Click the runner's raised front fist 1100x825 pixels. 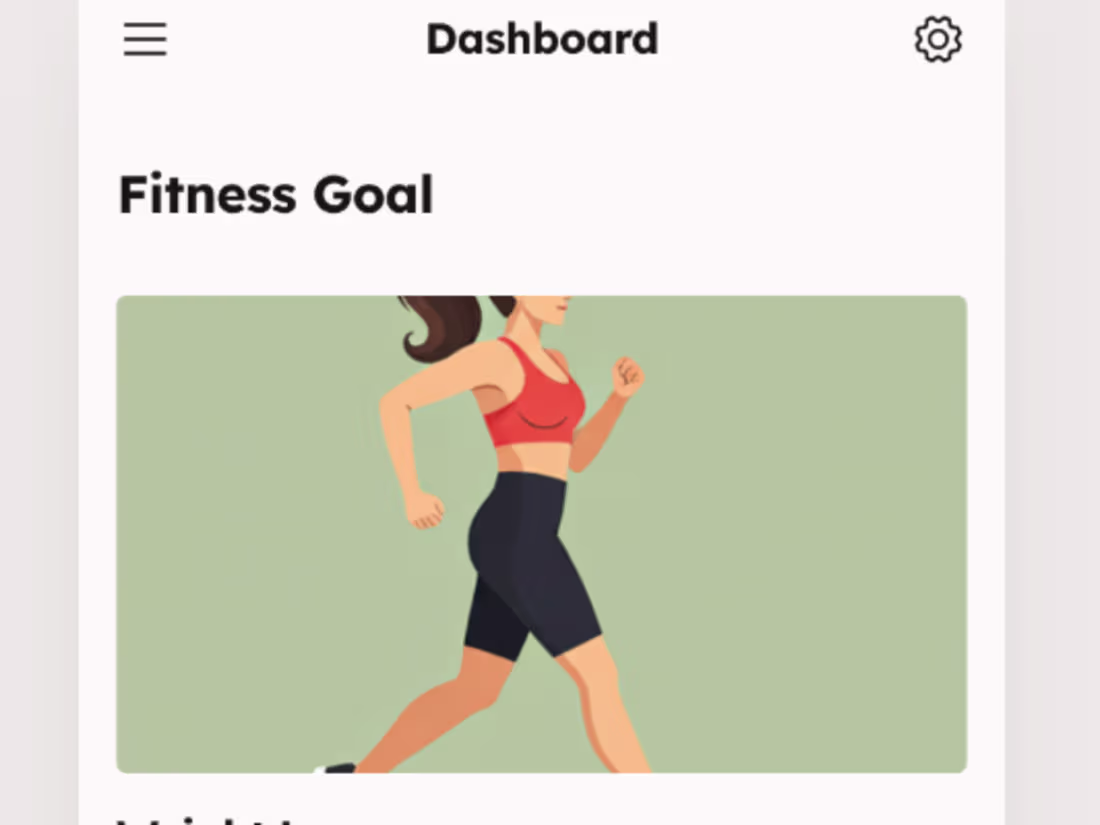[628, 377]
